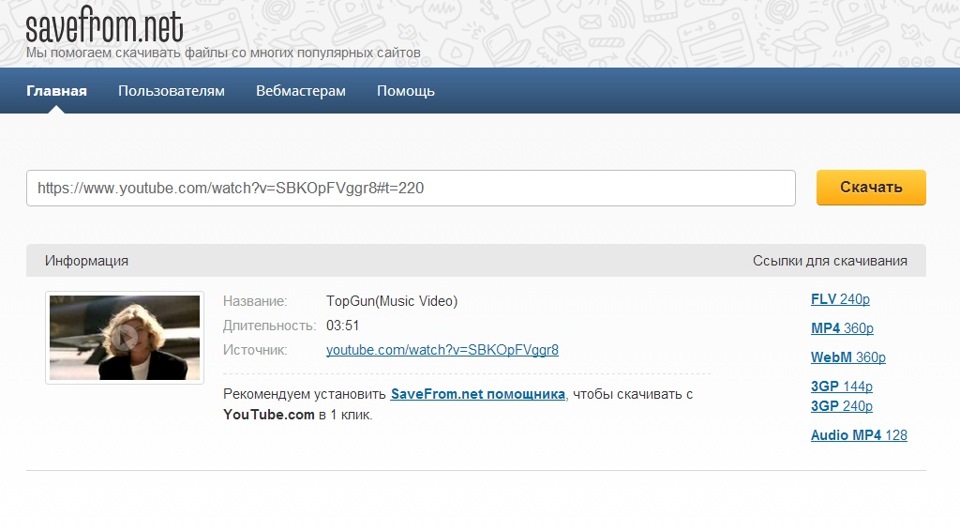Follow the SaveFrom.net помощника link
960x531 pixels.
point(478,394)
